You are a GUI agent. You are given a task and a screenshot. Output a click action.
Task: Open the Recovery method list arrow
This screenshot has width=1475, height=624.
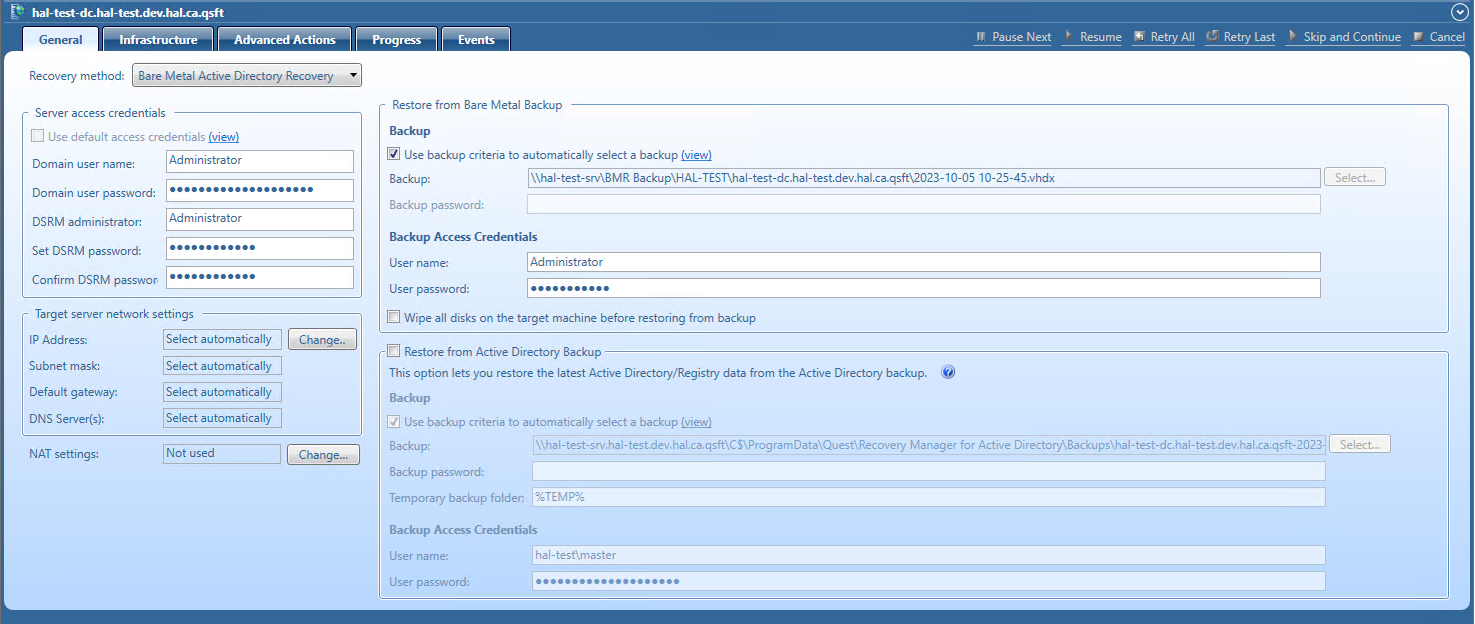click(353, 75)
